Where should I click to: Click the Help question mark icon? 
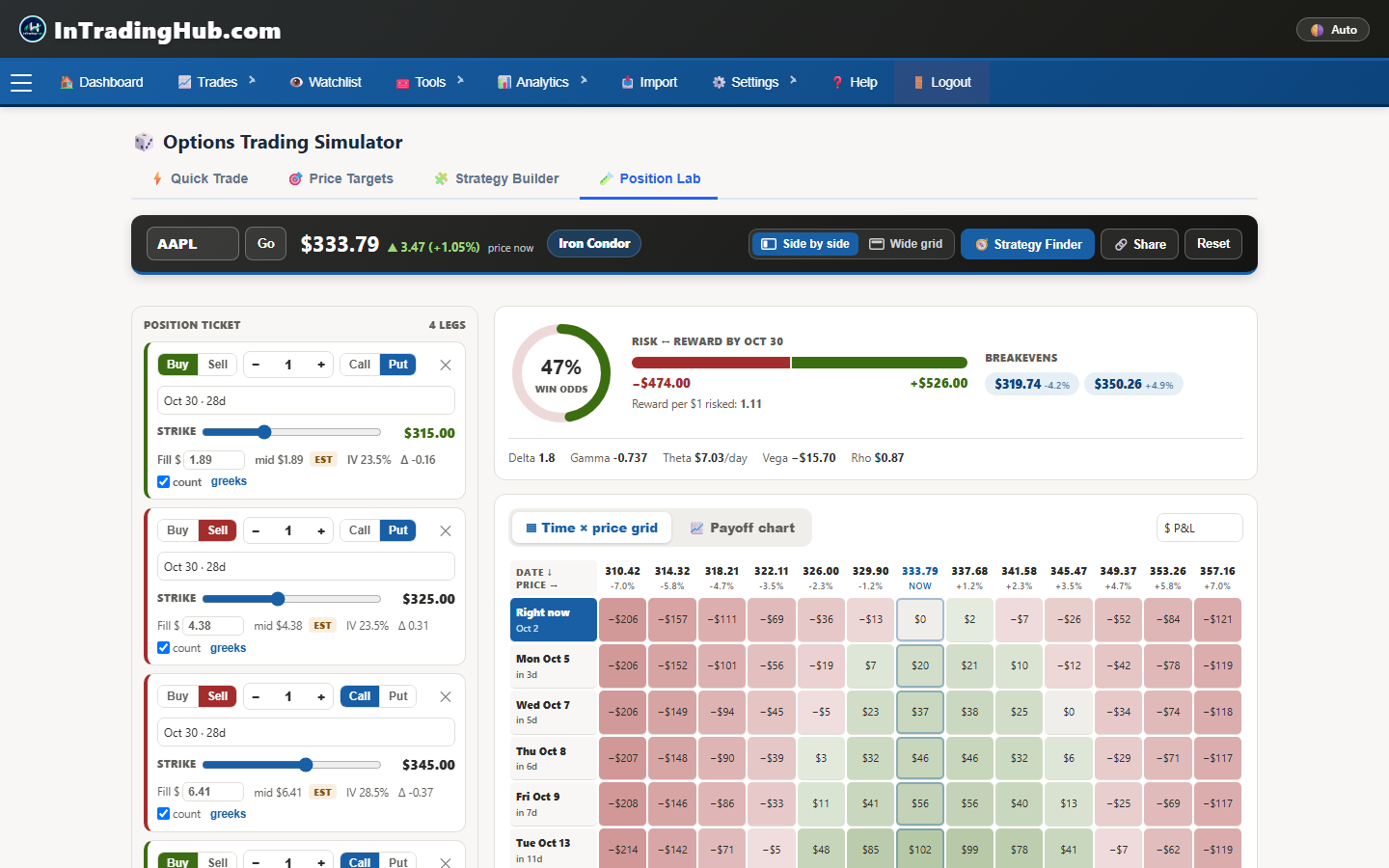click(x=837, y=82)
